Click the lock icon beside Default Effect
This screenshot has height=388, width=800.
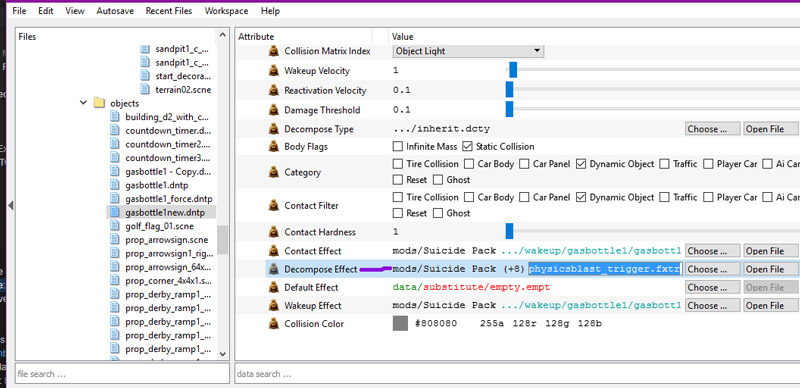pos(274,287)
